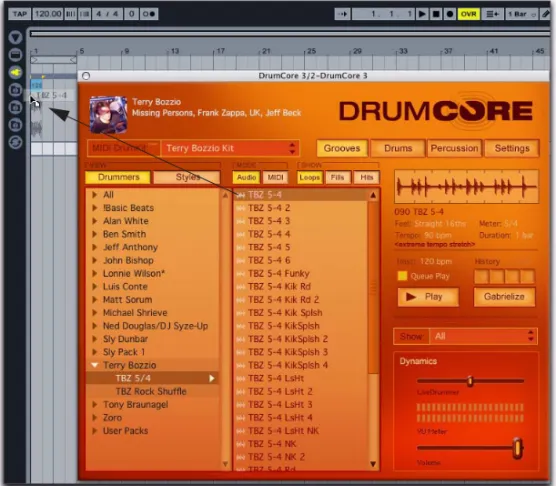
Task: Enable the Queue Play checkbox
Action: click(402, 276)
